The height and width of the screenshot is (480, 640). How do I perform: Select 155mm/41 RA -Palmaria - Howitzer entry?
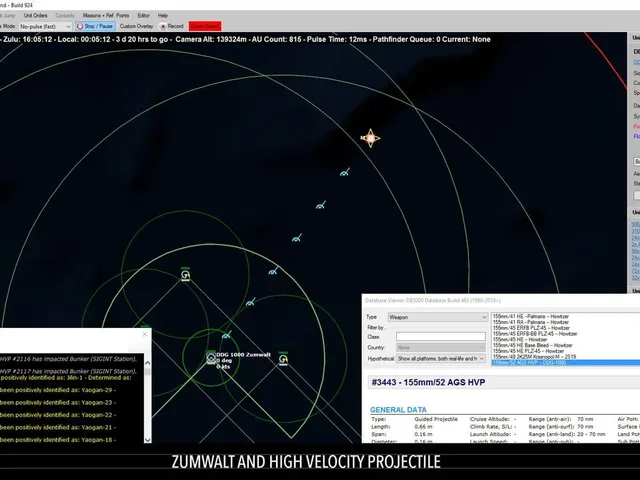531,322
